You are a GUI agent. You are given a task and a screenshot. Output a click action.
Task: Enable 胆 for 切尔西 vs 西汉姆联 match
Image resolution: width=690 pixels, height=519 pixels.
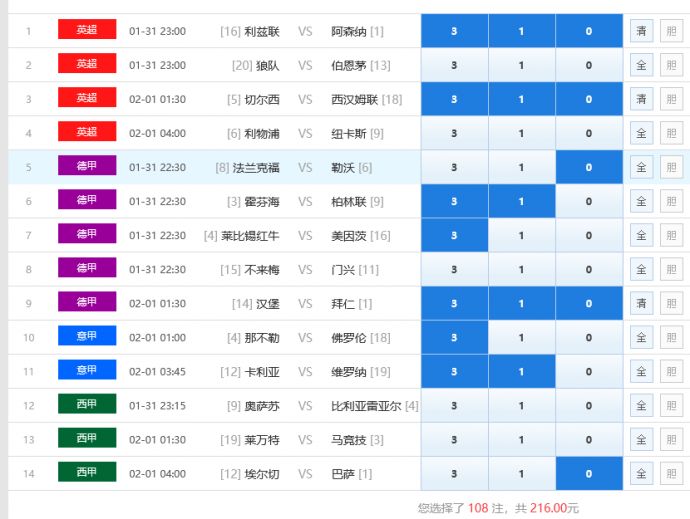[x=671, y=99]
